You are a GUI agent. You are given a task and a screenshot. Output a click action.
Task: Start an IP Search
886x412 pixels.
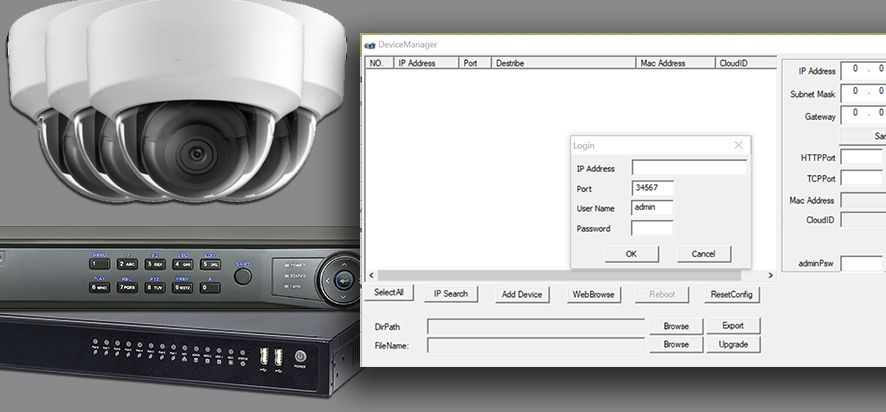coord(451,294)
